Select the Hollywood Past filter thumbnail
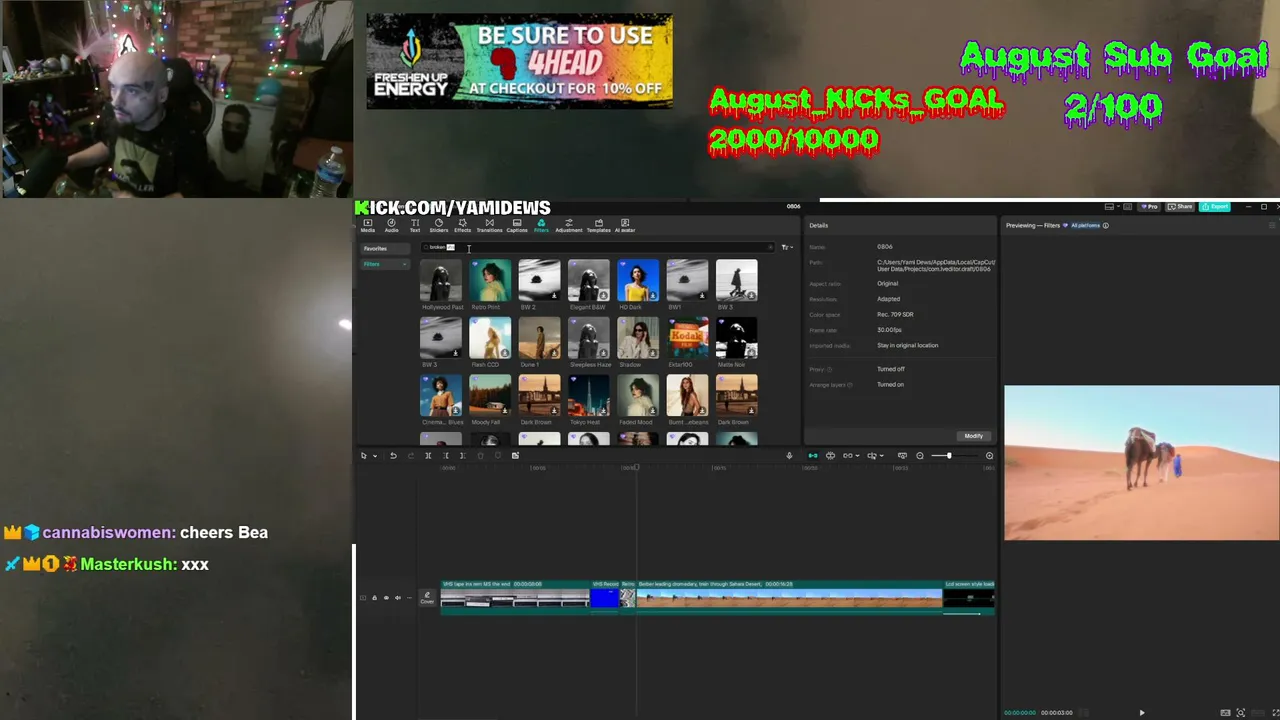 (x=441, y=281)
